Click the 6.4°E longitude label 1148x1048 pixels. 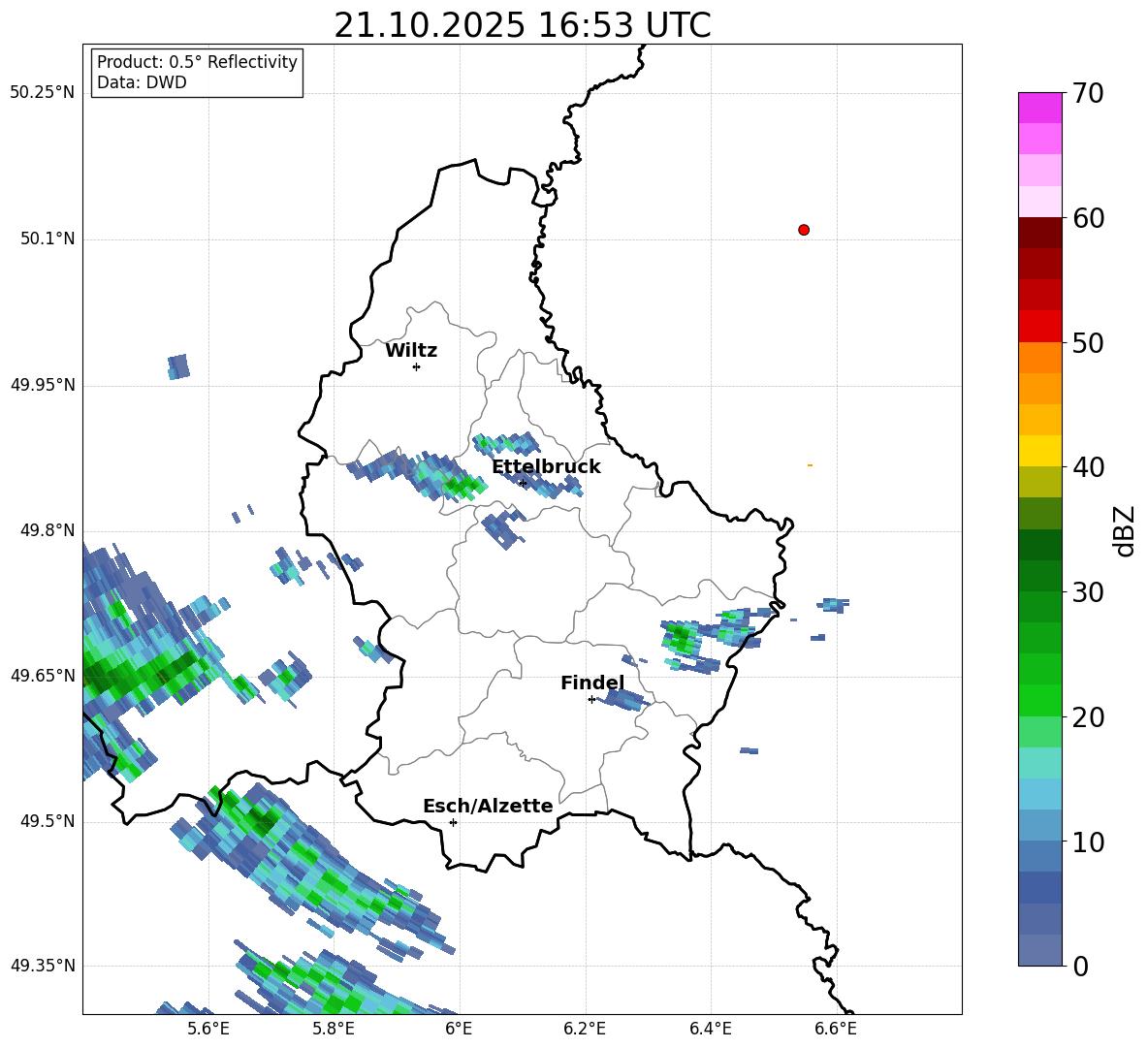point(710,1029)
